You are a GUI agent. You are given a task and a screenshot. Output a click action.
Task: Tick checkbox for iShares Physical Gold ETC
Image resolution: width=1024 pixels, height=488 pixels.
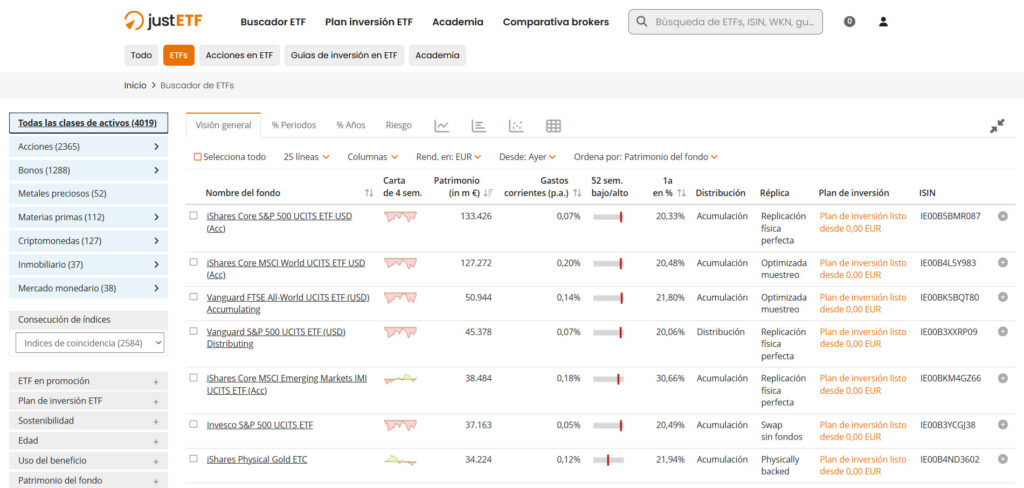point(193,459)
